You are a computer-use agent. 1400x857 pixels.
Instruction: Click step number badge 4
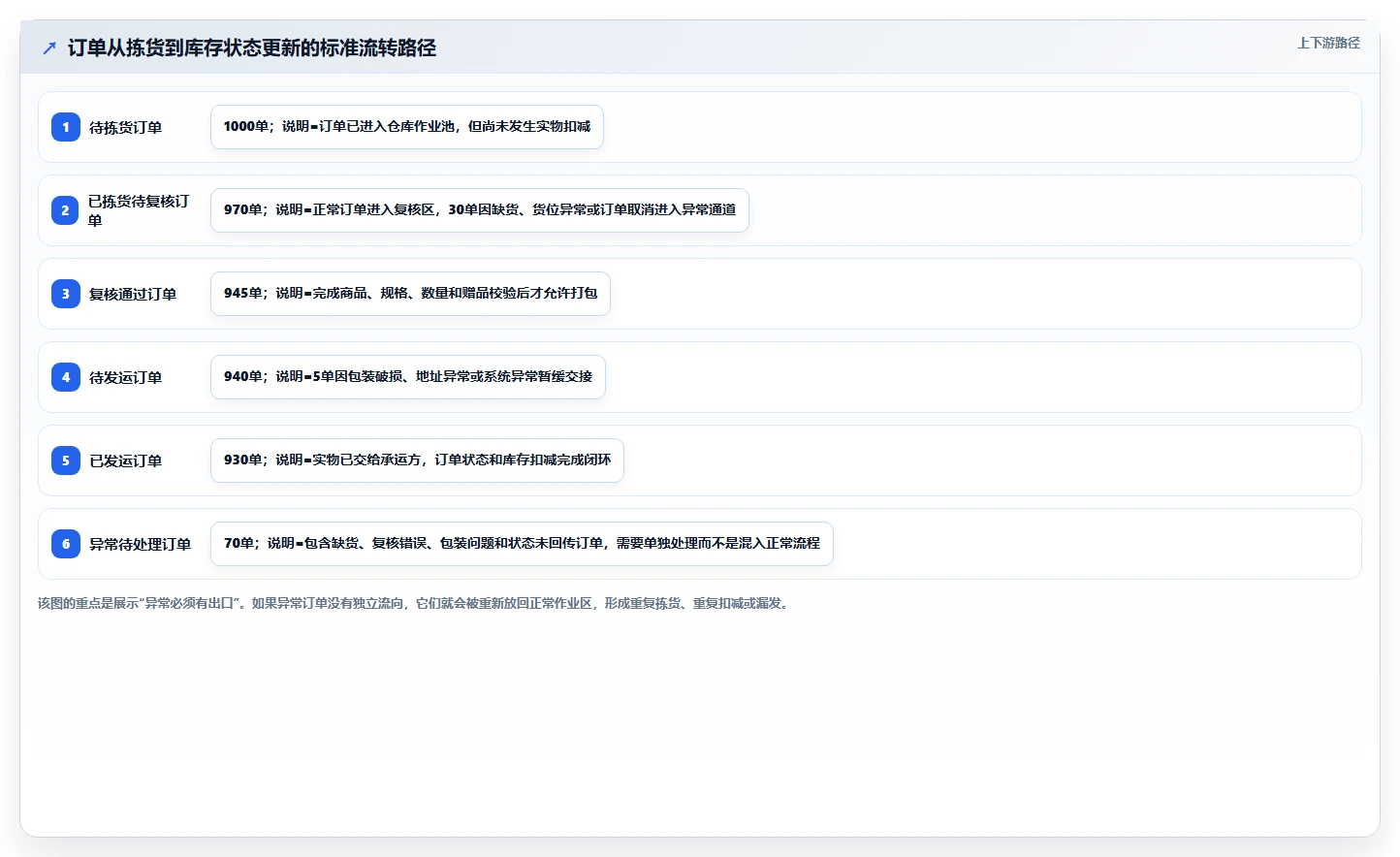point(66,377)
